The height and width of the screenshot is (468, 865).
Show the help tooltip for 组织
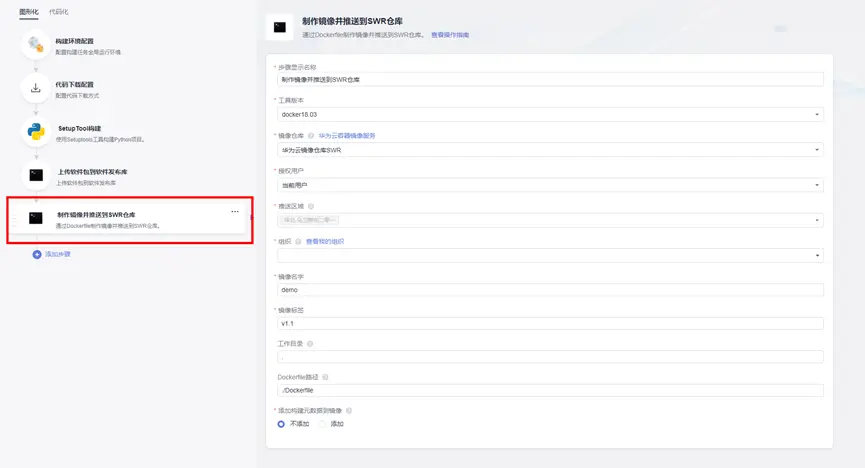coord(298,242)
